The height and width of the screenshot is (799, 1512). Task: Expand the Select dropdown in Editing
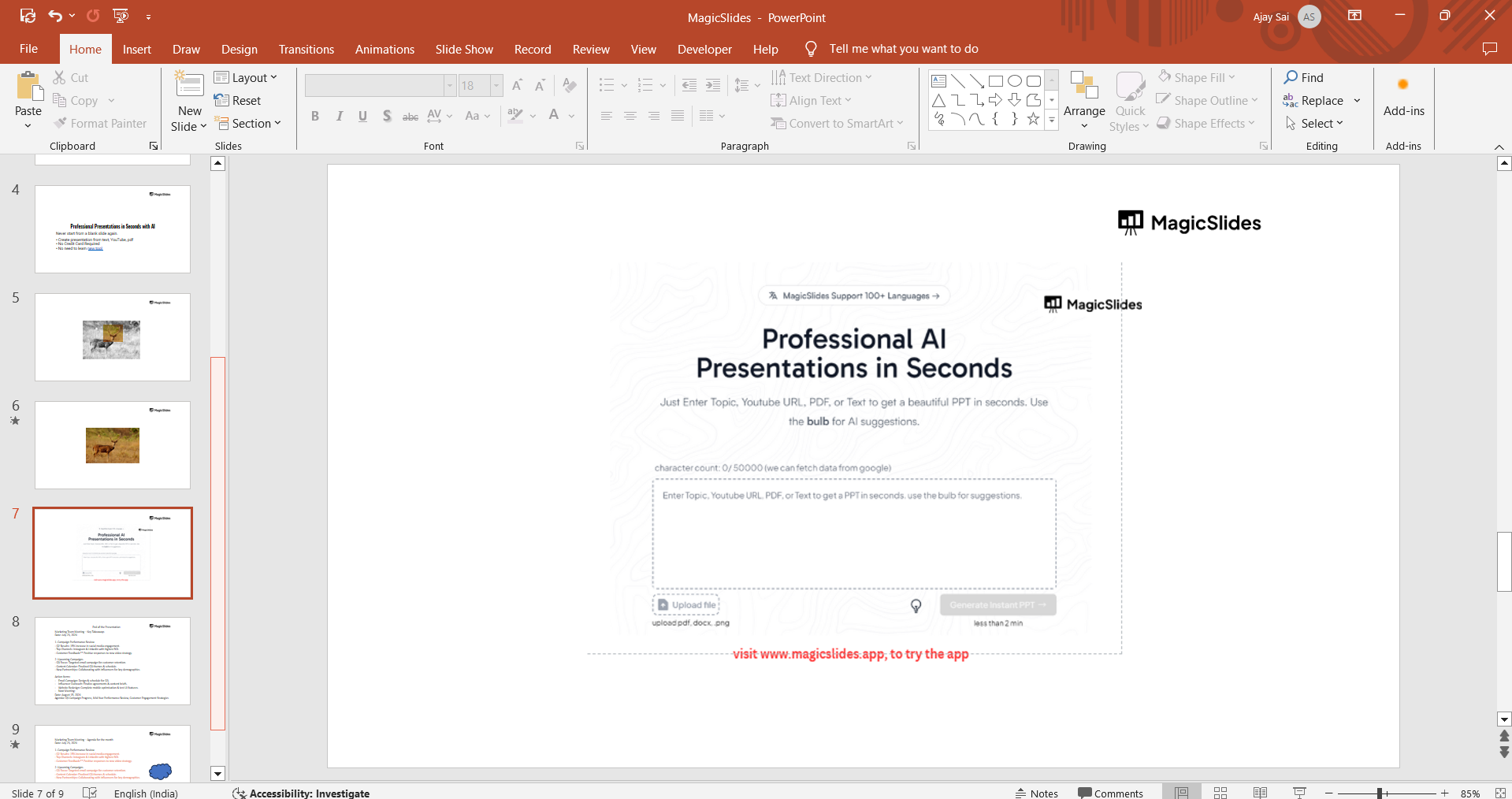point(1315,124)
